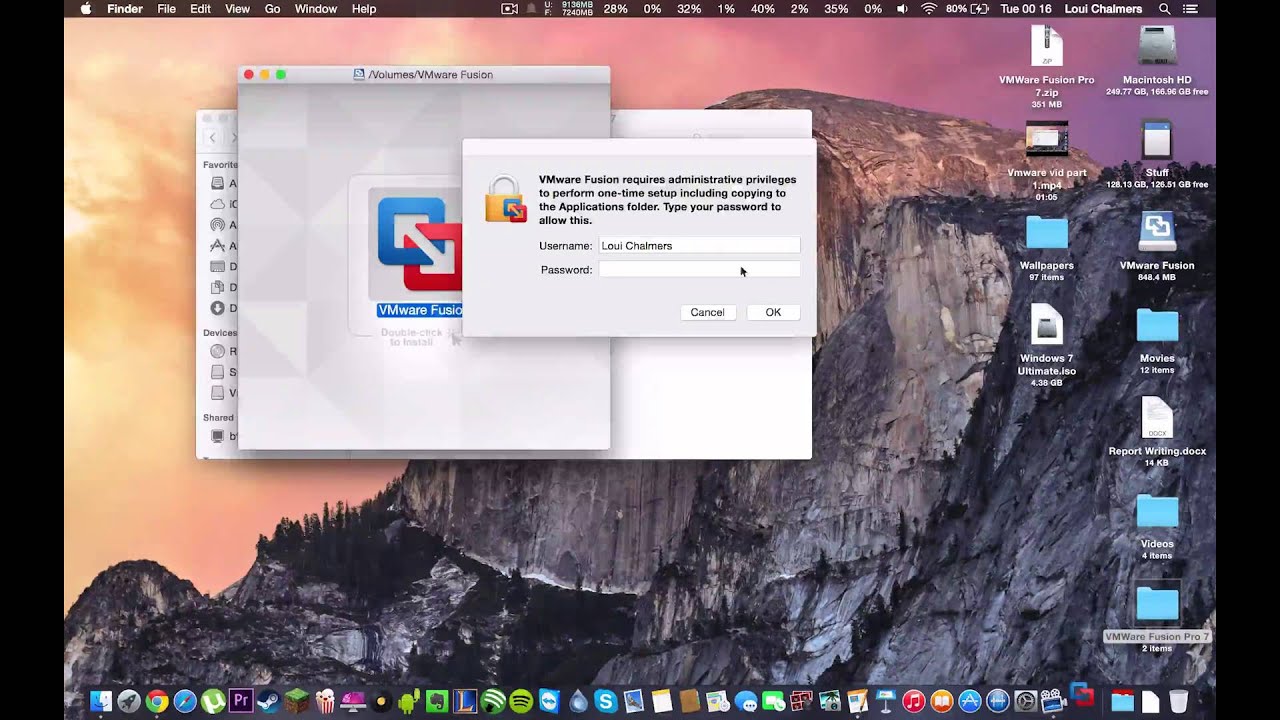
Task: Open Keynote from the Dock
Action: click(x=886, y=701)
